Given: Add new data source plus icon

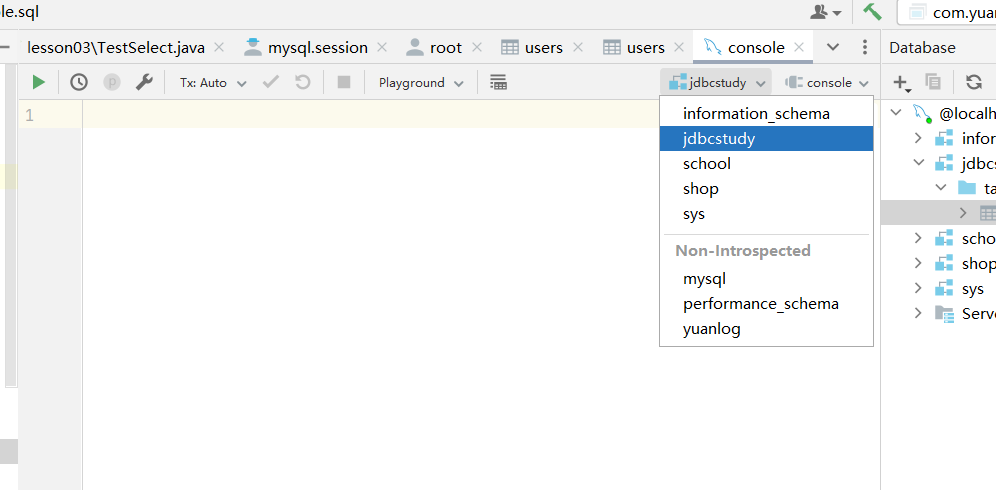Looking at the screenshot, I should pyautogui.click(x=900, y=83).
